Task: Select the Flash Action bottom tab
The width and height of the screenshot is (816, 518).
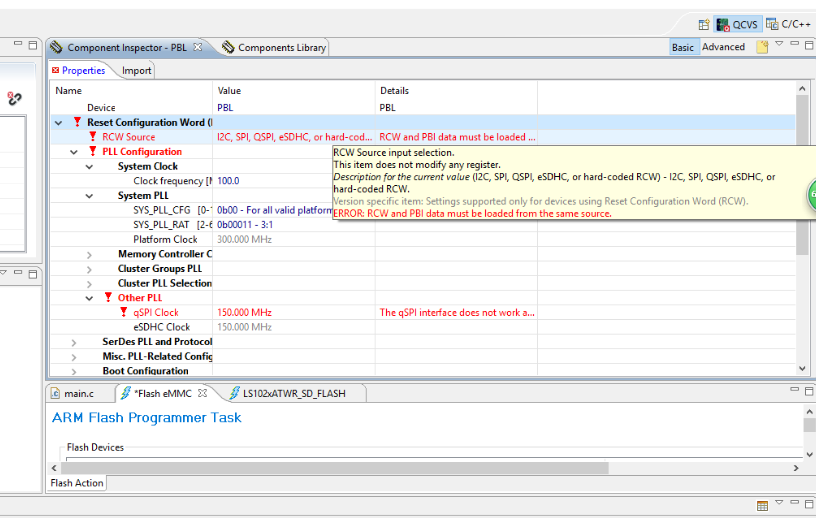Action: coord(77,483)
